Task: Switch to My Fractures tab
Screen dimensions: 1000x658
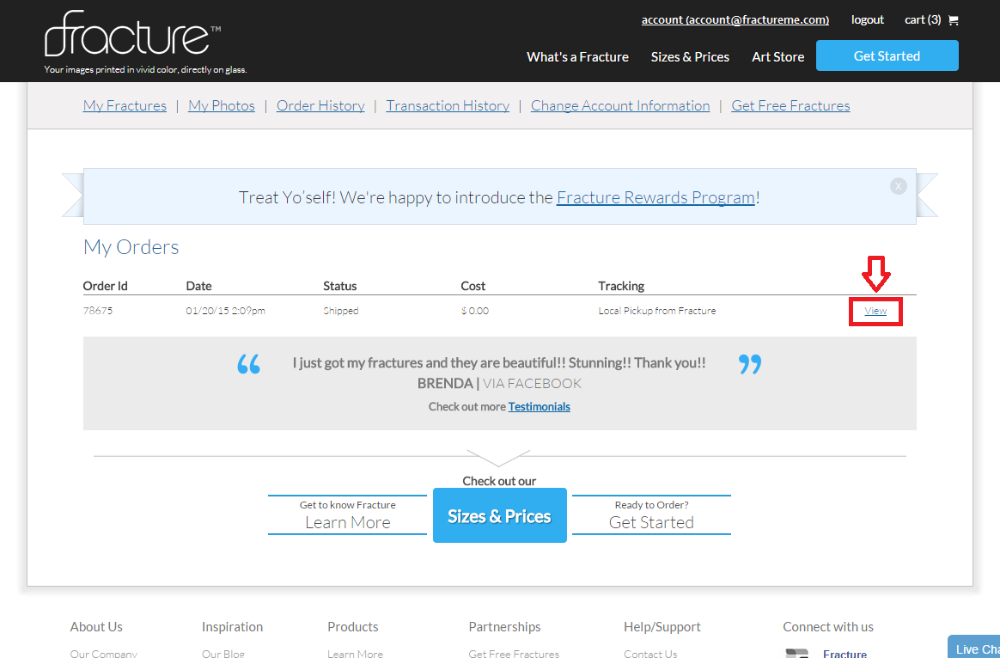Action: click(124, 106)
